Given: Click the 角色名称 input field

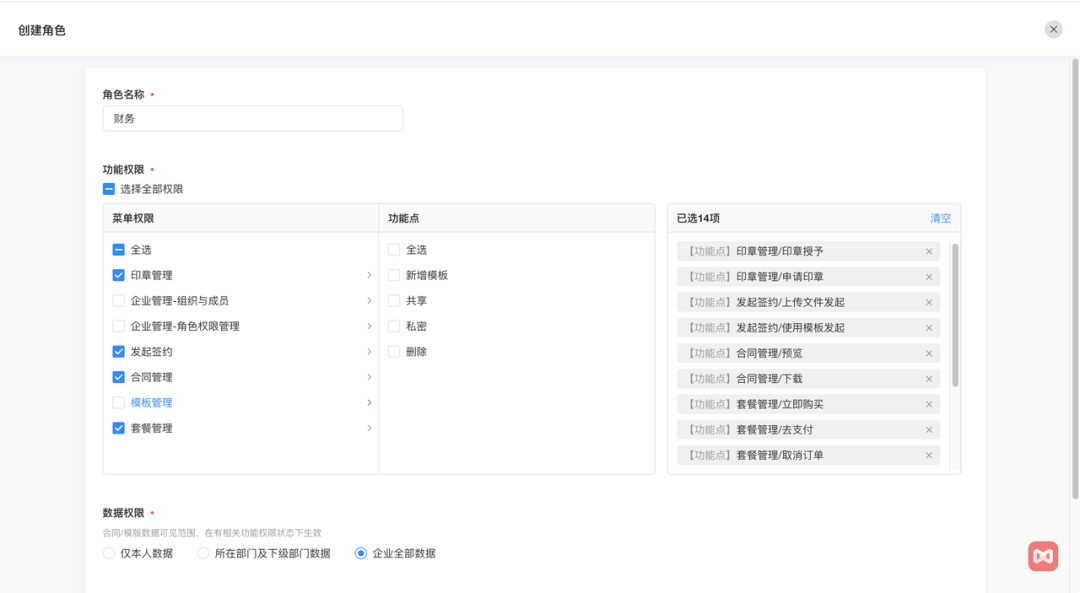Looking at the screenshot, I should point(253,118).
